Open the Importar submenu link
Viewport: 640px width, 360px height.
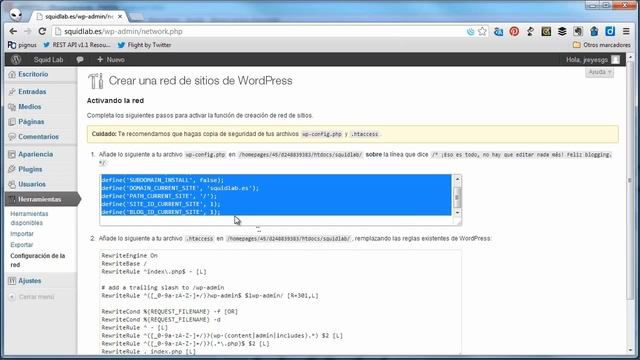pyautogui.click(x=22, y=234)
